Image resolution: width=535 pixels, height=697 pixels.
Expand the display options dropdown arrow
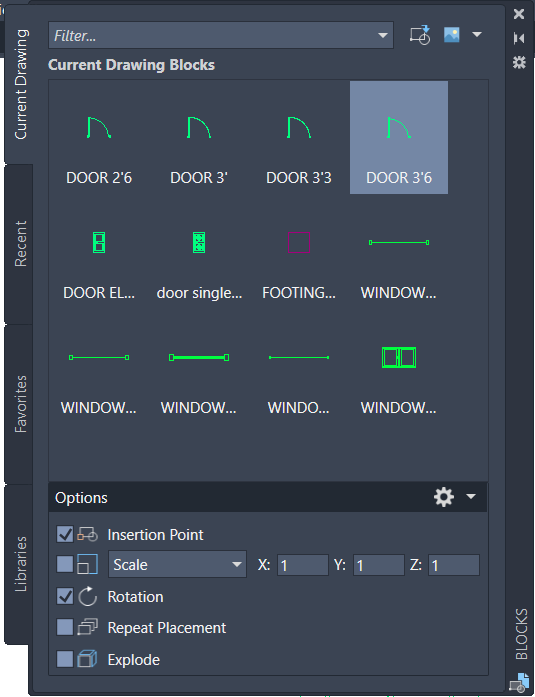click(477, 34)
